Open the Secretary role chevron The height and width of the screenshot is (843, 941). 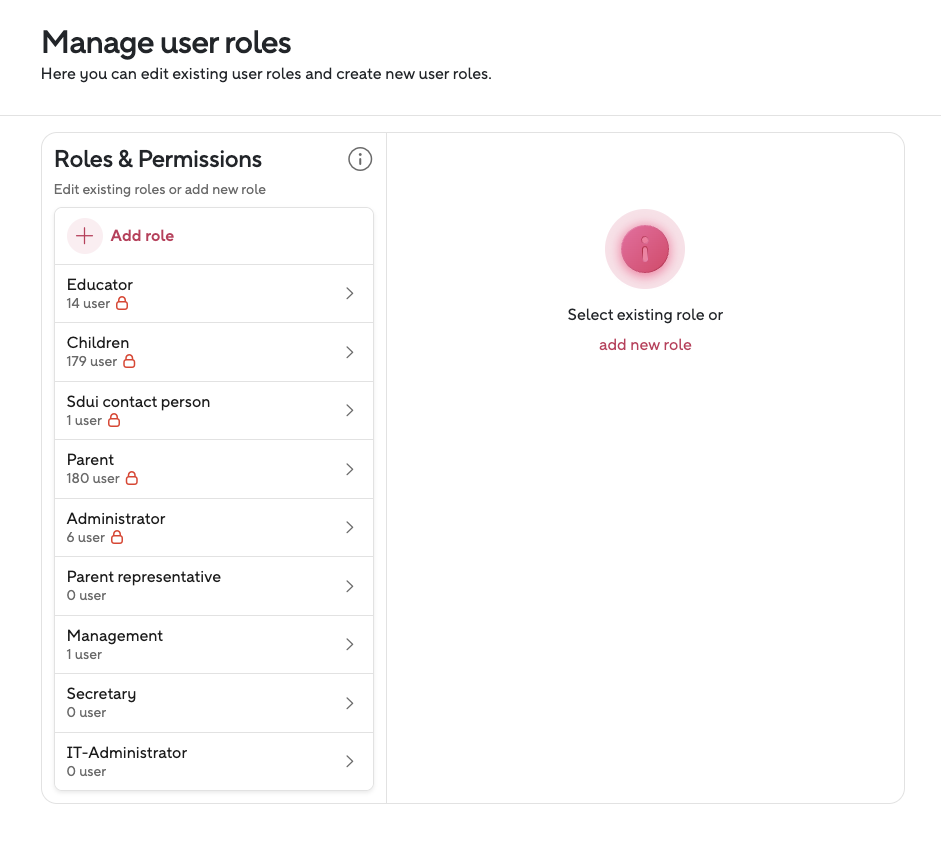coord(349,703)
